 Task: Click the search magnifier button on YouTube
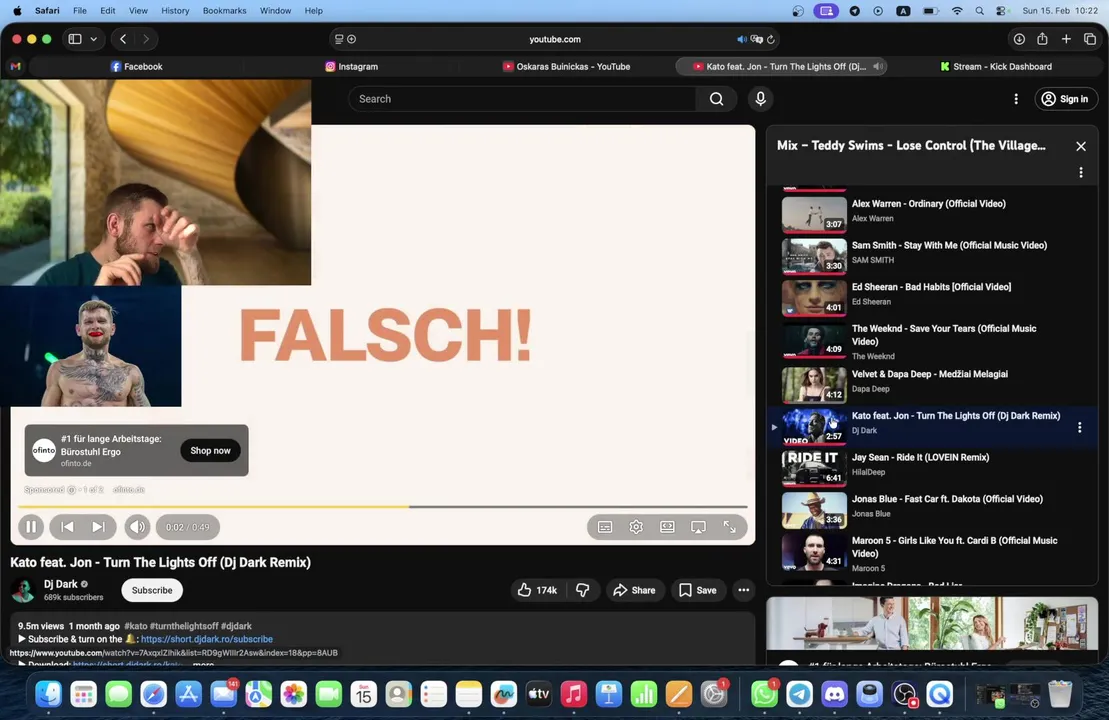[716, 99]
